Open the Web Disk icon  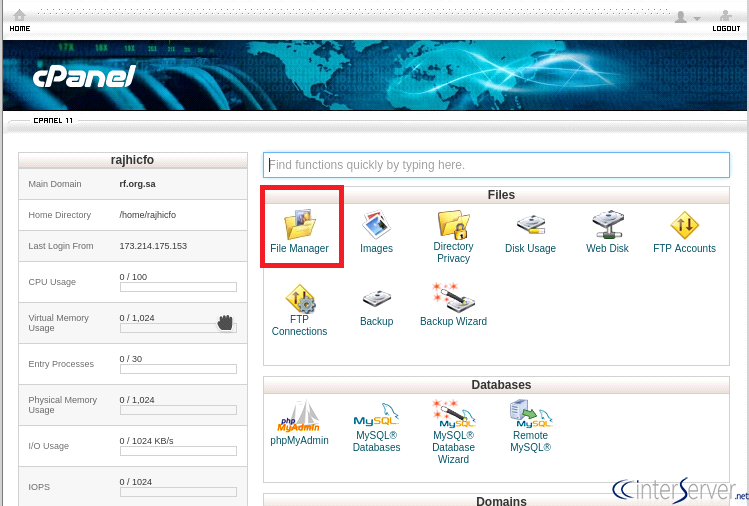pos(608,224)
